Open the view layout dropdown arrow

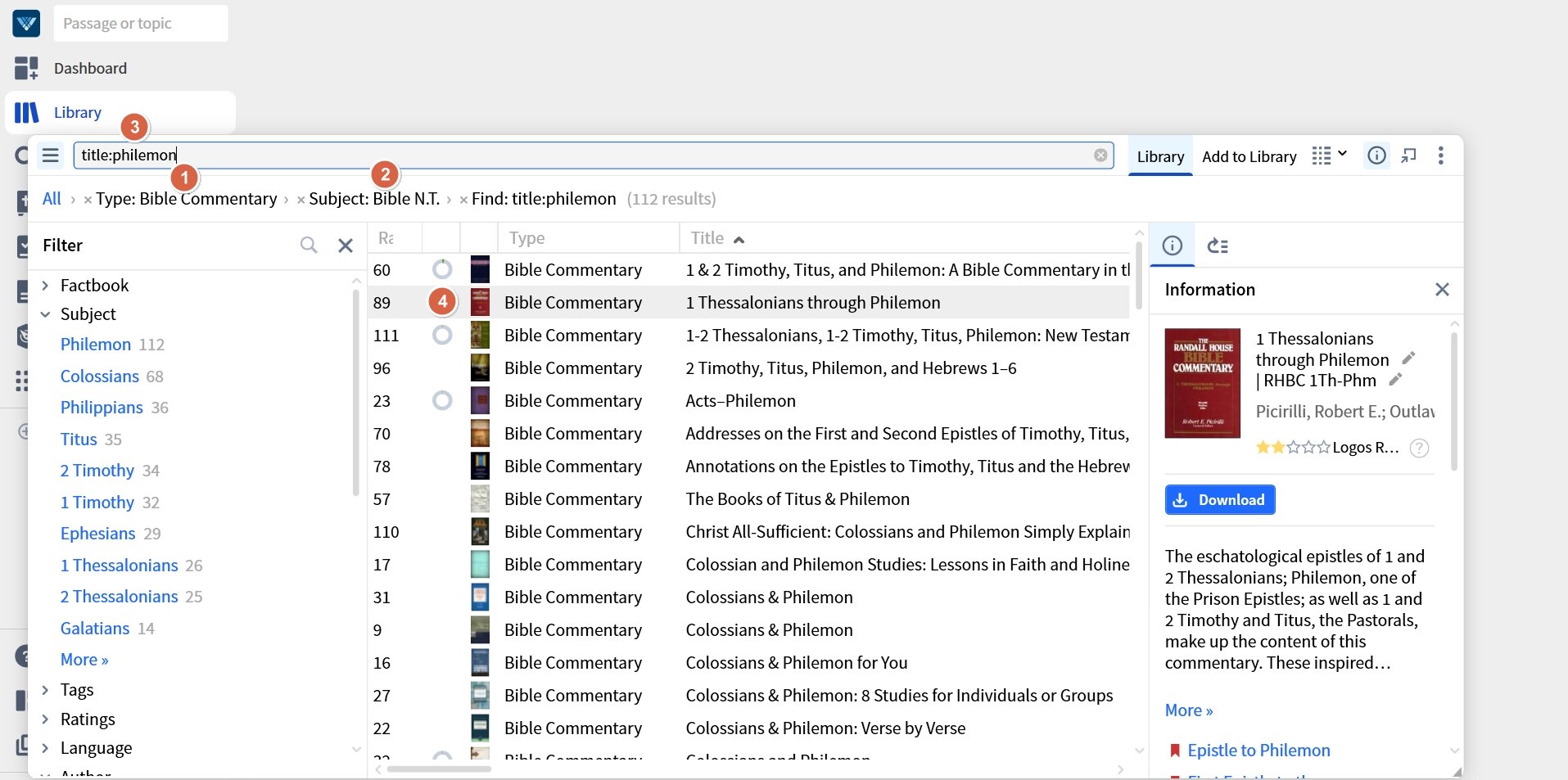point(1342,154)
